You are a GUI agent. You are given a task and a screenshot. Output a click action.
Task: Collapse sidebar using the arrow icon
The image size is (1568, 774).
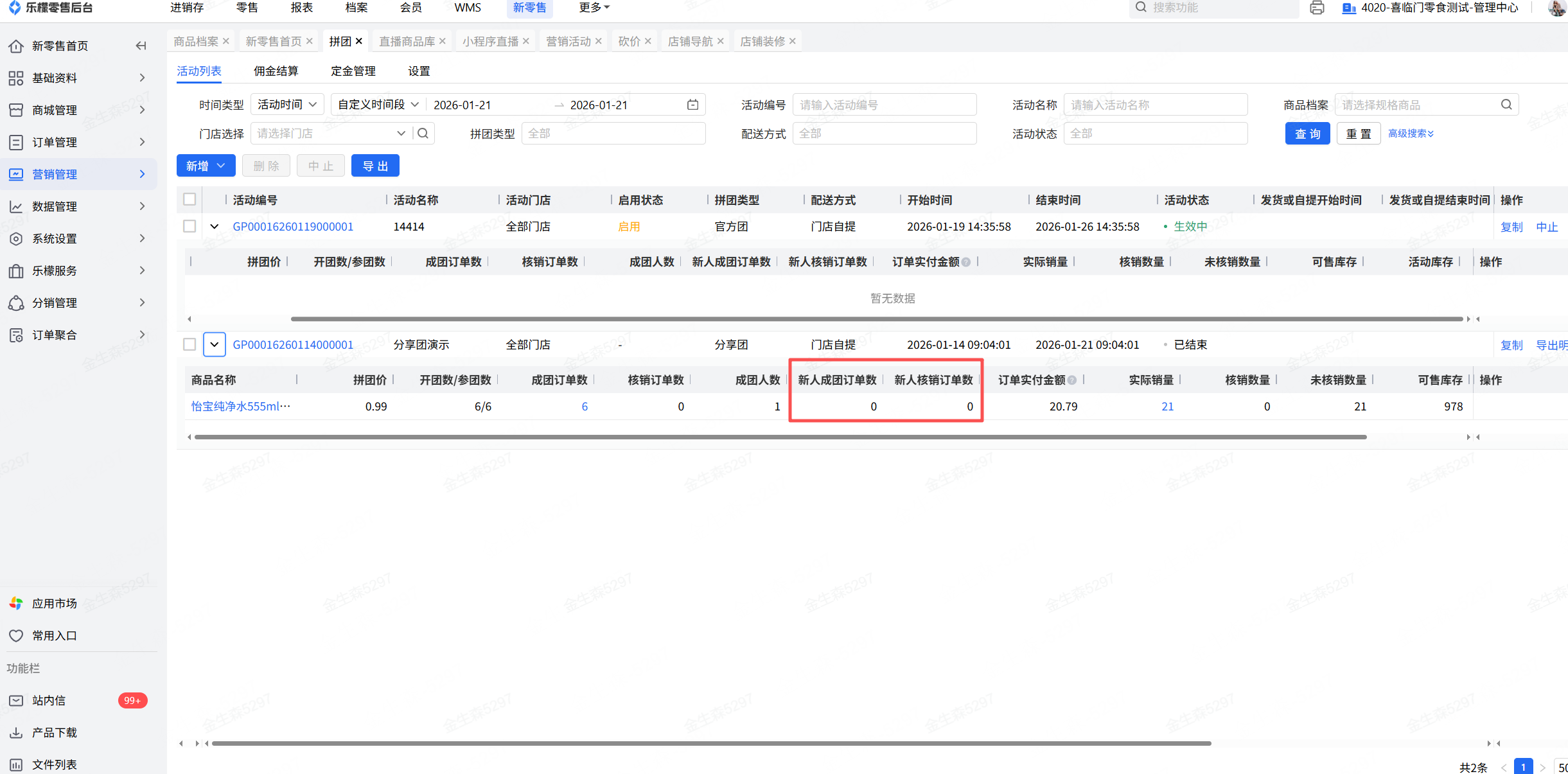coord(141,46)
